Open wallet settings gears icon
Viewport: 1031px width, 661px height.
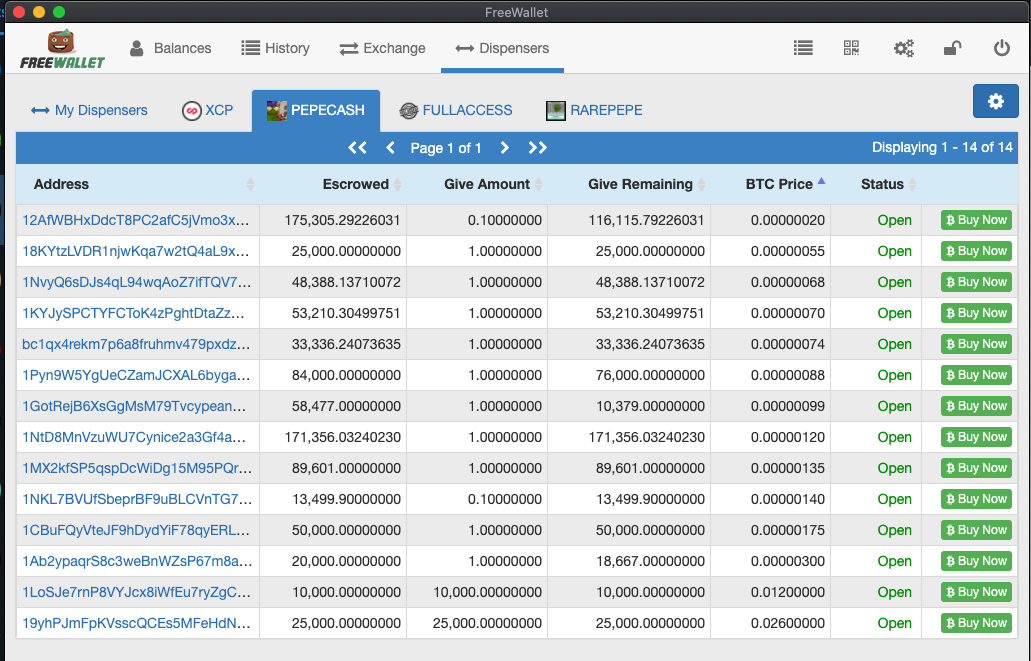tap(903, 48)
